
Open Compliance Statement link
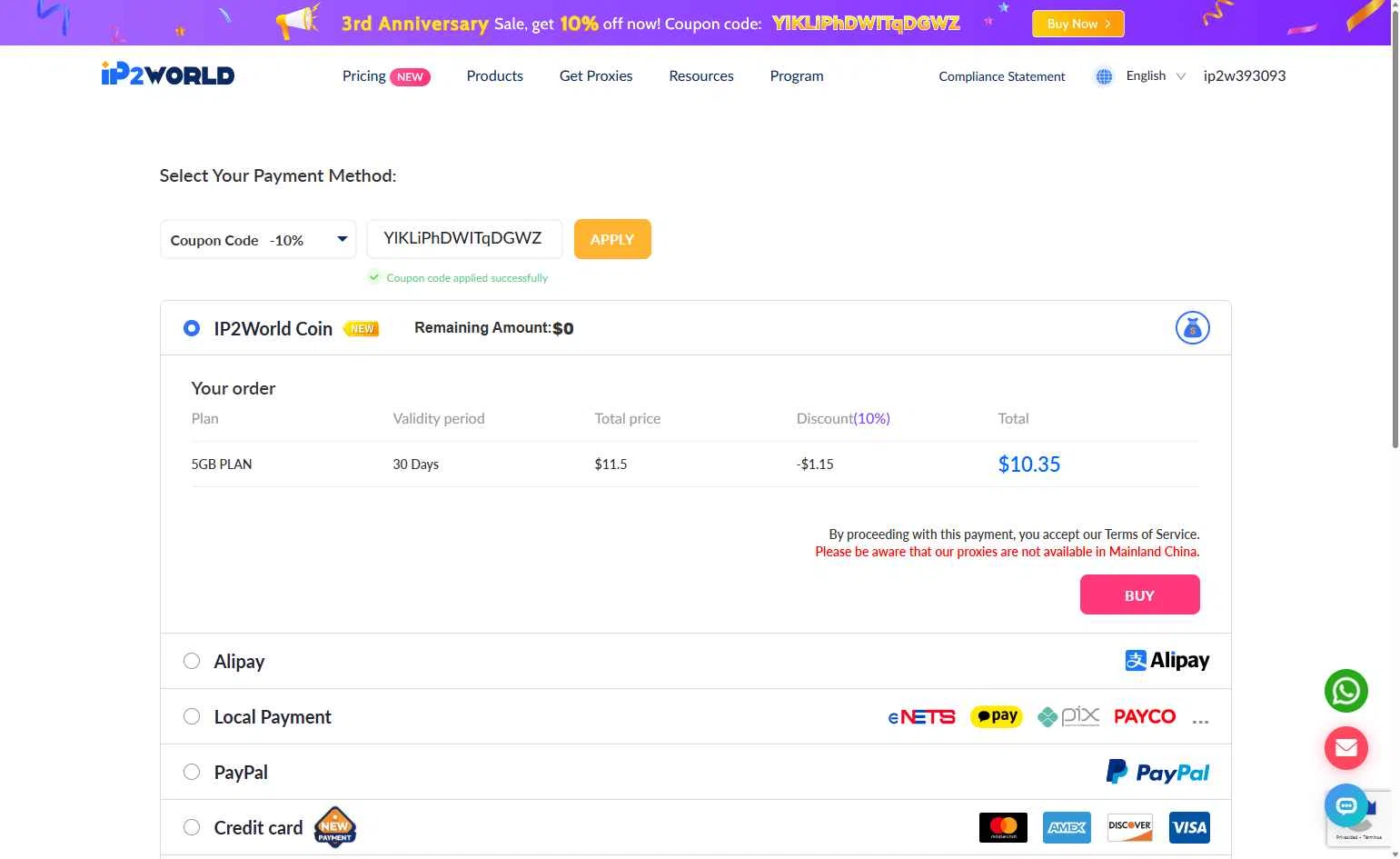click(x=1001, y=76)
